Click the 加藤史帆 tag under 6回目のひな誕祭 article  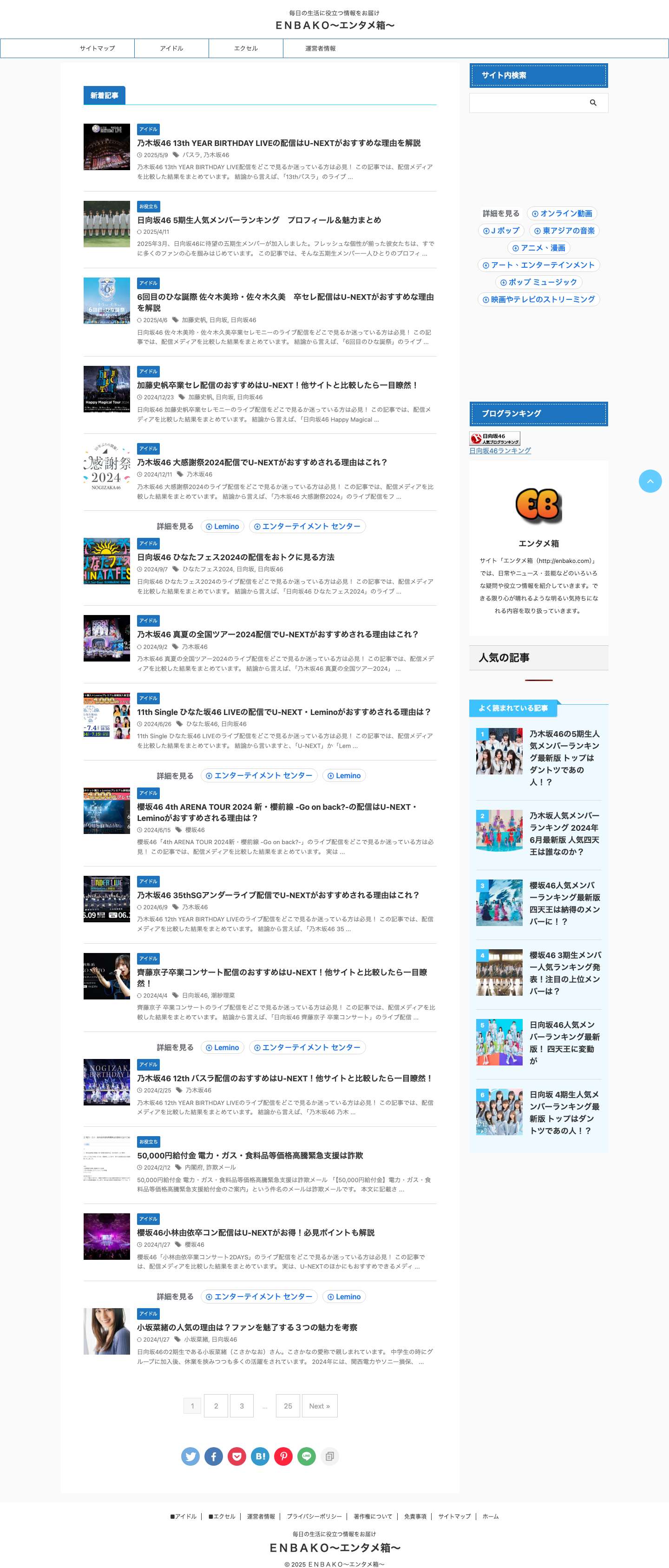point(193,320)
